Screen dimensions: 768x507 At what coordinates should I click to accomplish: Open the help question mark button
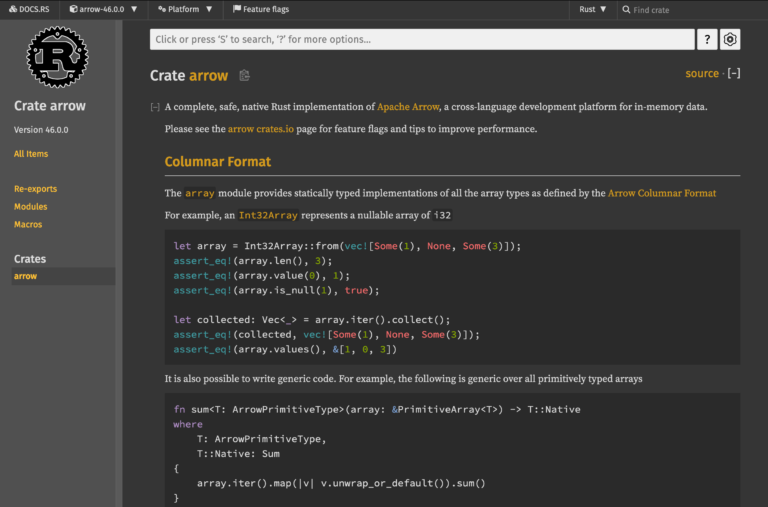click(x=707, y=39)
